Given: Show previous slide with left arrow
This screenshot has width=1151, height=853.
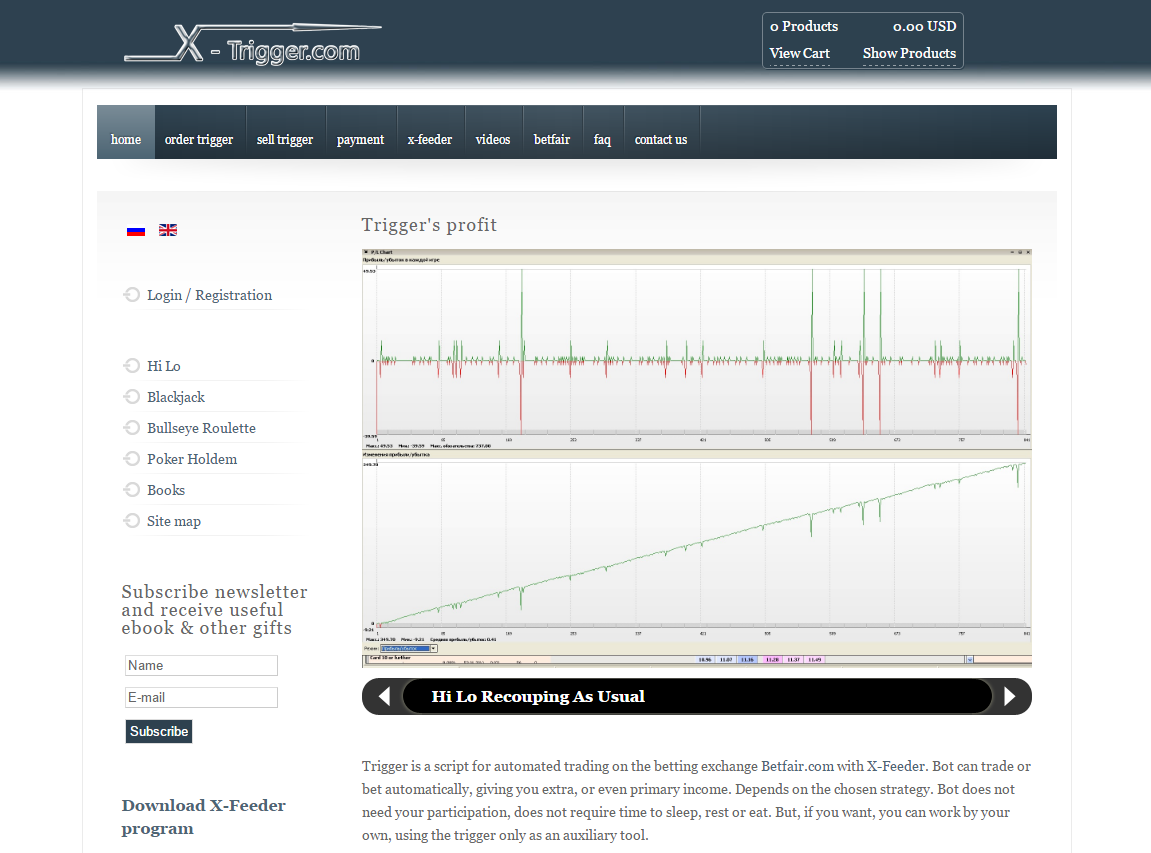Looking at the screenshot, I should (384, 696).
